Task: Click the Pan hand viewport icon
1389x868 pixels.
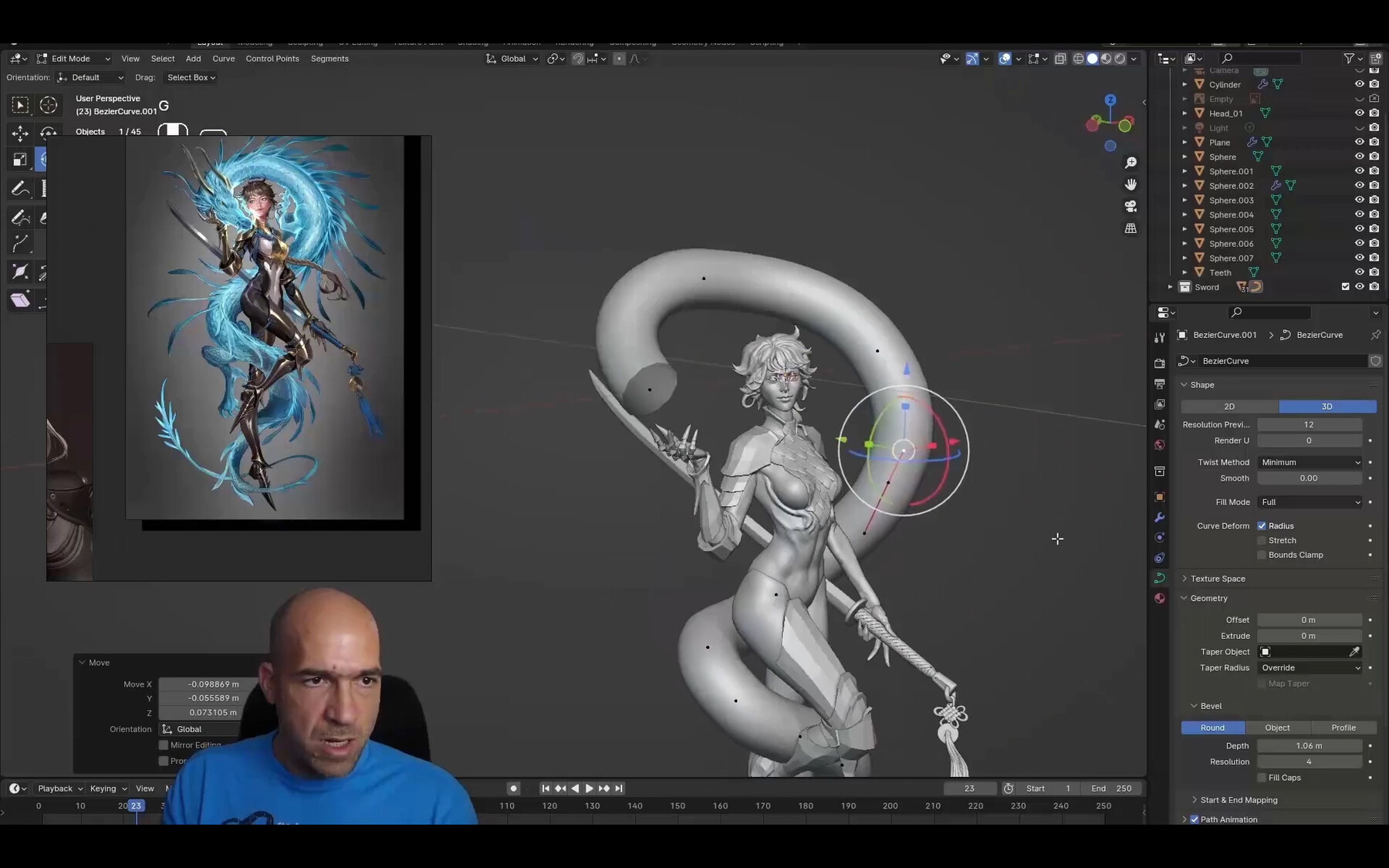Action: [1130, 184]
